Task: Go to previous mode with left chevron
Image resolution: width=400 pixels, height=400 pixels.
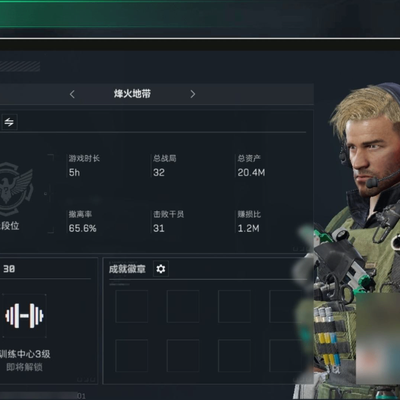Action: point(72,94)
